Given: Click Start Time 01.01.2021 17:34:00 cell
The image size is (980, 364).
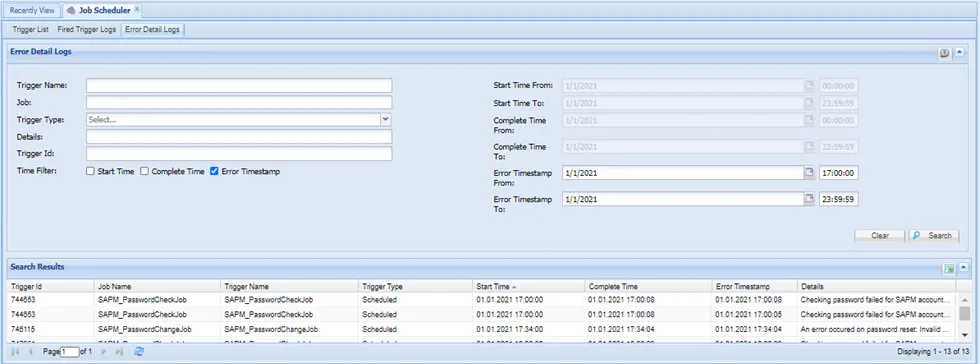Looking at the screenshot, I should click(528, 328).
